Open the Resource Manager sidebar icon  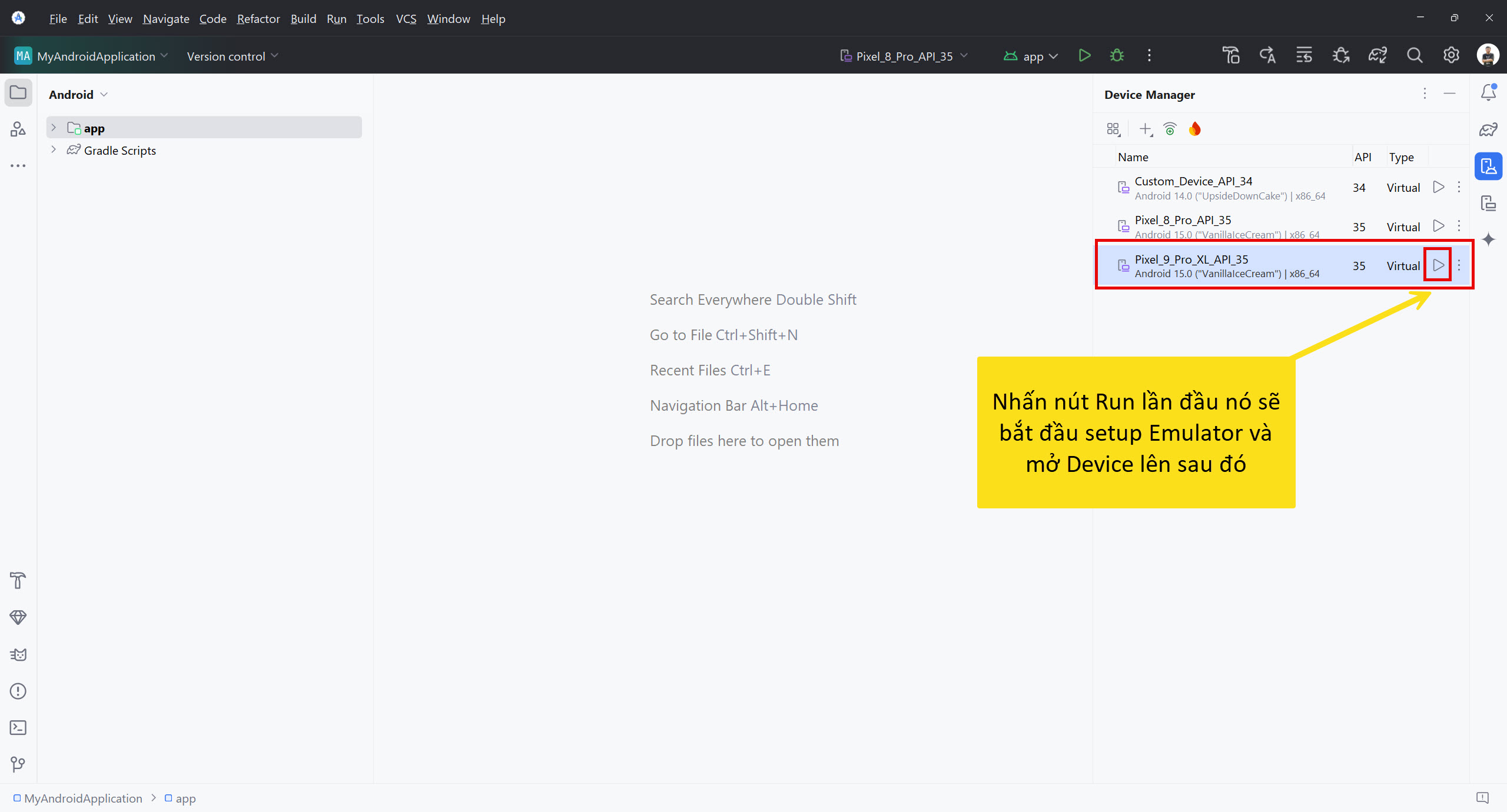pos(18,129)
